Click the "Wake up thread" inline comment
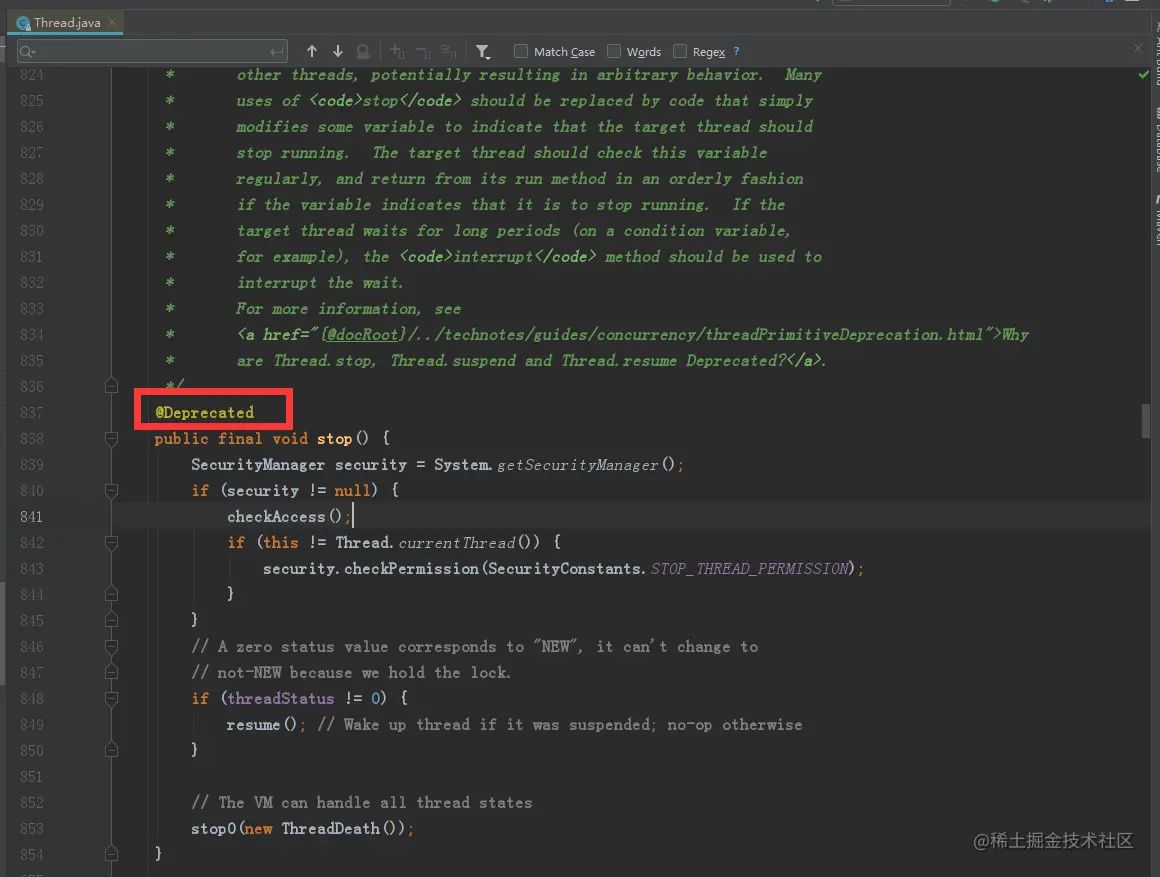 pyautogui.click(x=560, y=725)
